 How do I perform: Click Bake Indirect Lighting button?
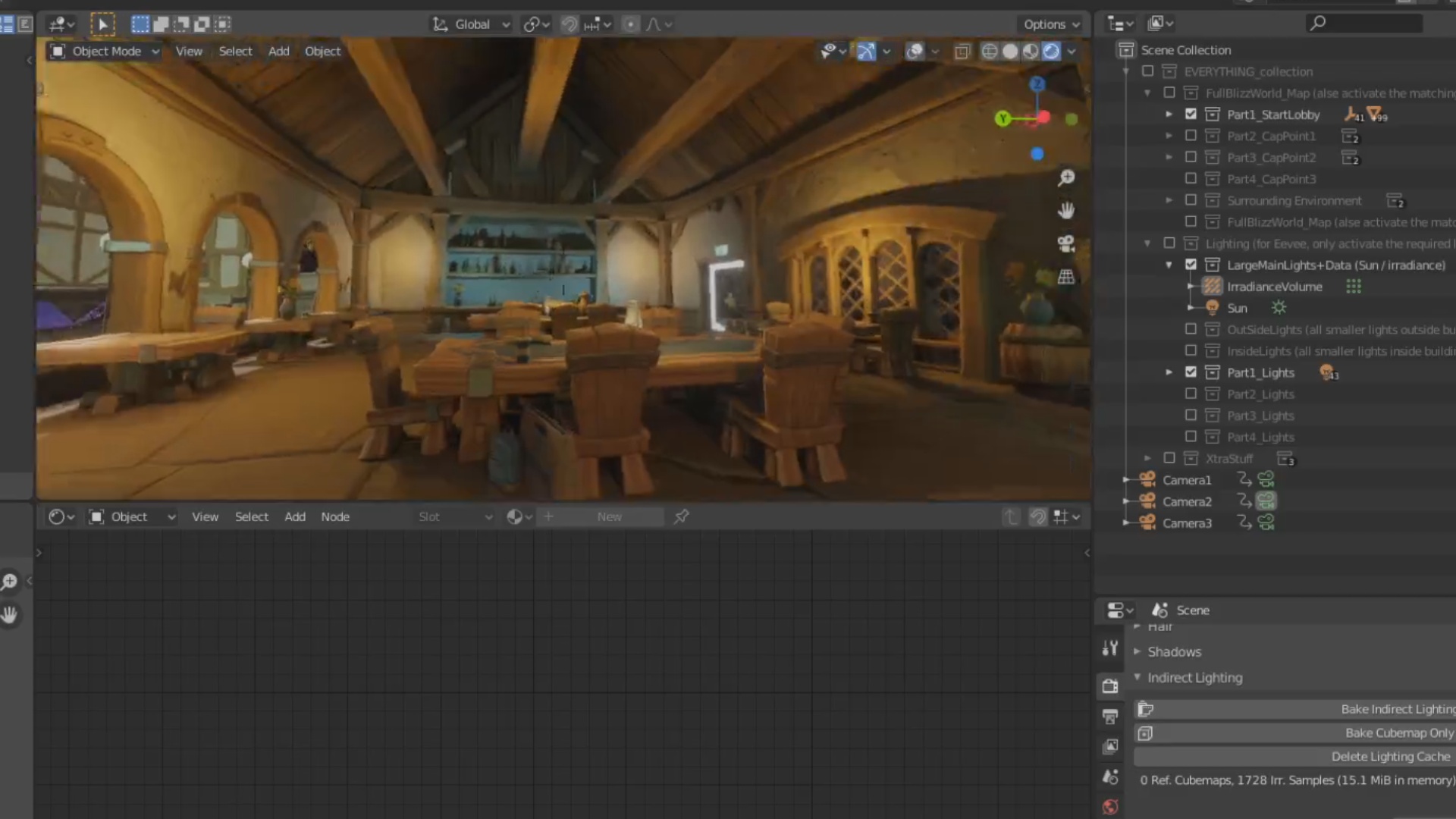tap(1294, 709)
